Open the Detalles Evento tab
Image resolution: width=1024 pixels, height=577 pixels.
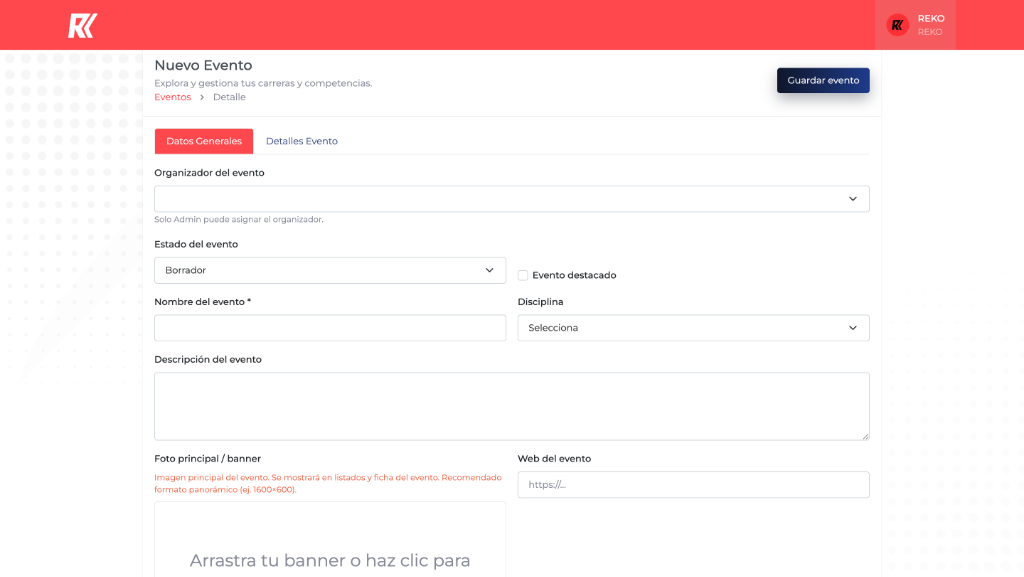(301, 141)
